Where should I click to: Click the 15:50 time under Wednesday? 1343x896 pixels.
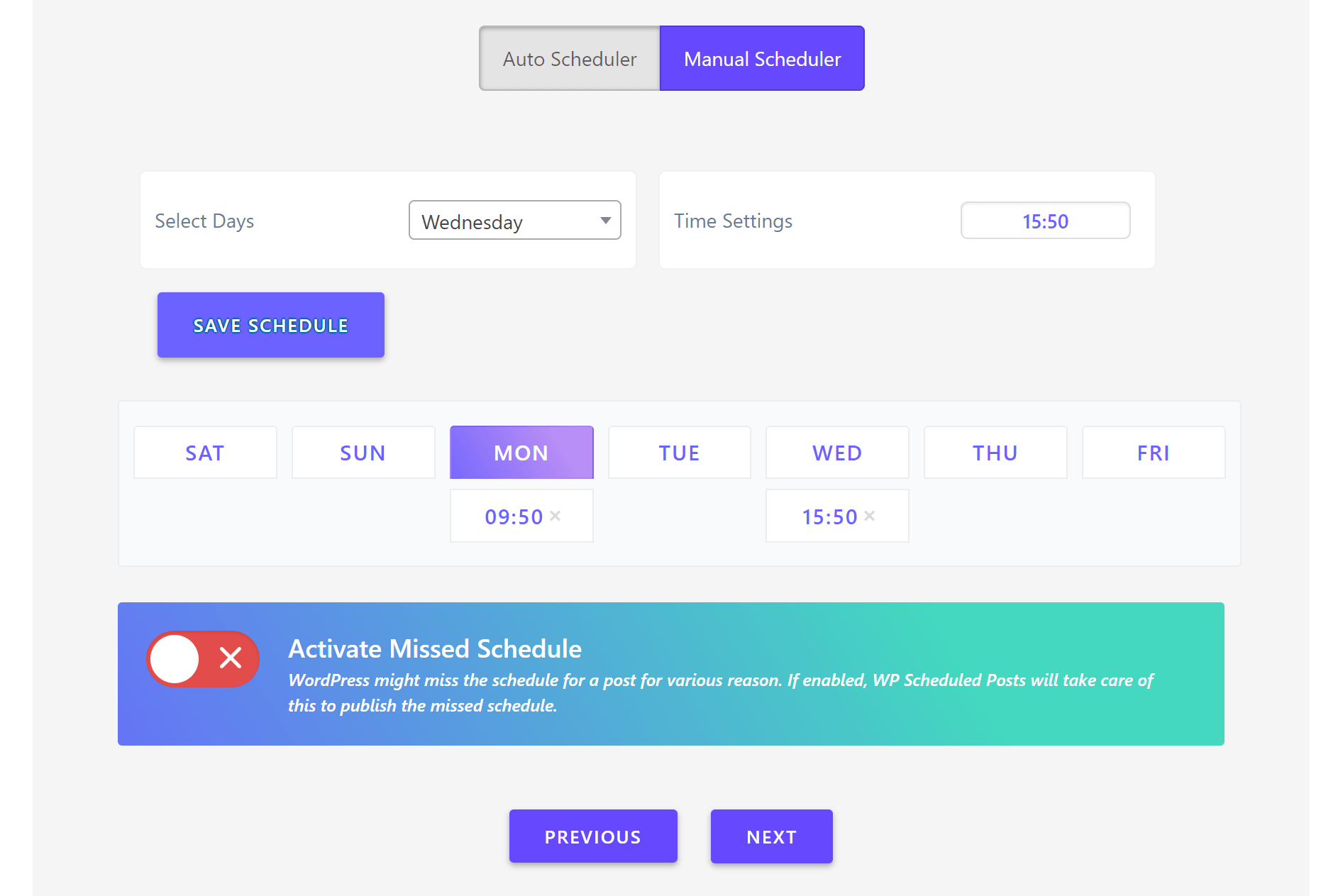[x=829, y=516]
